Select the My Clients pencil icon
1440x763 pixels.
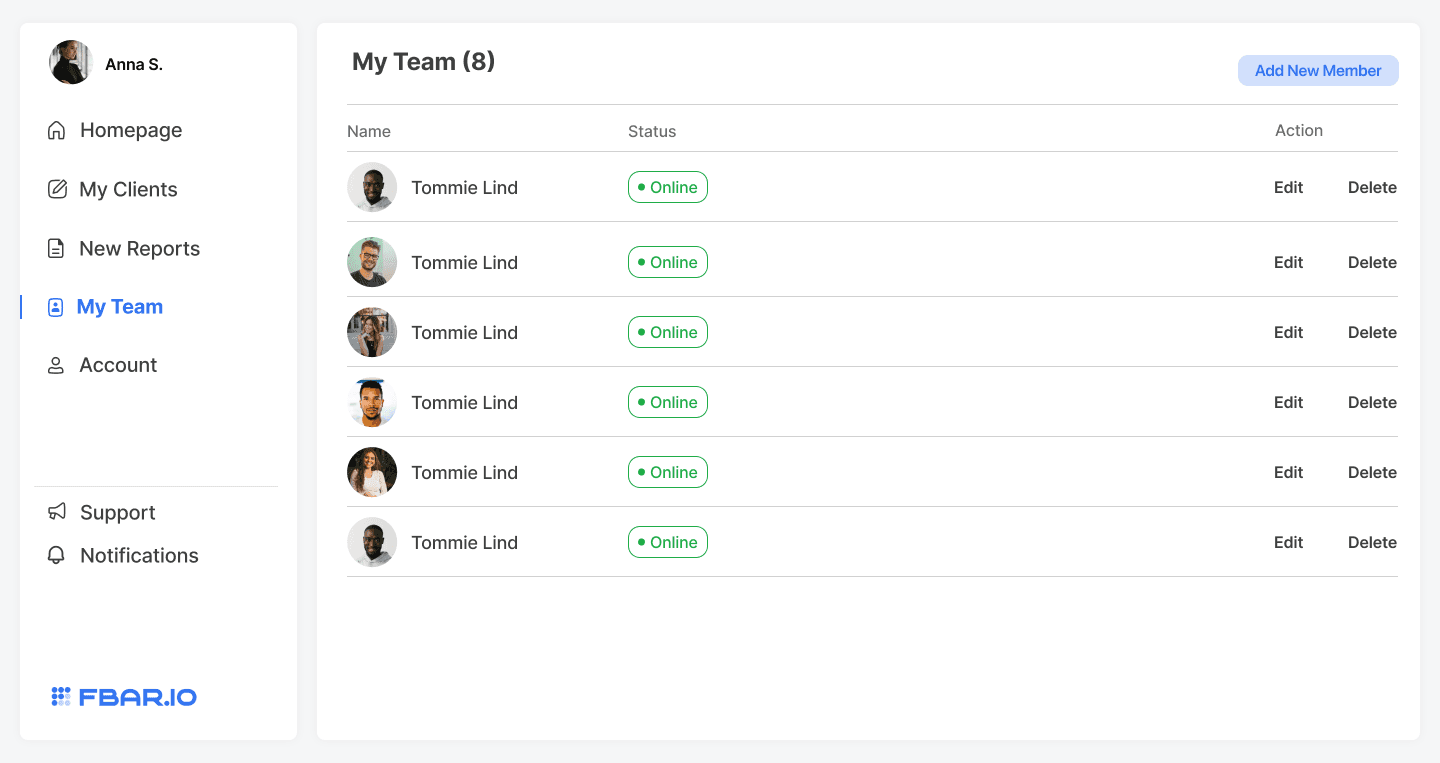(57, 188)
